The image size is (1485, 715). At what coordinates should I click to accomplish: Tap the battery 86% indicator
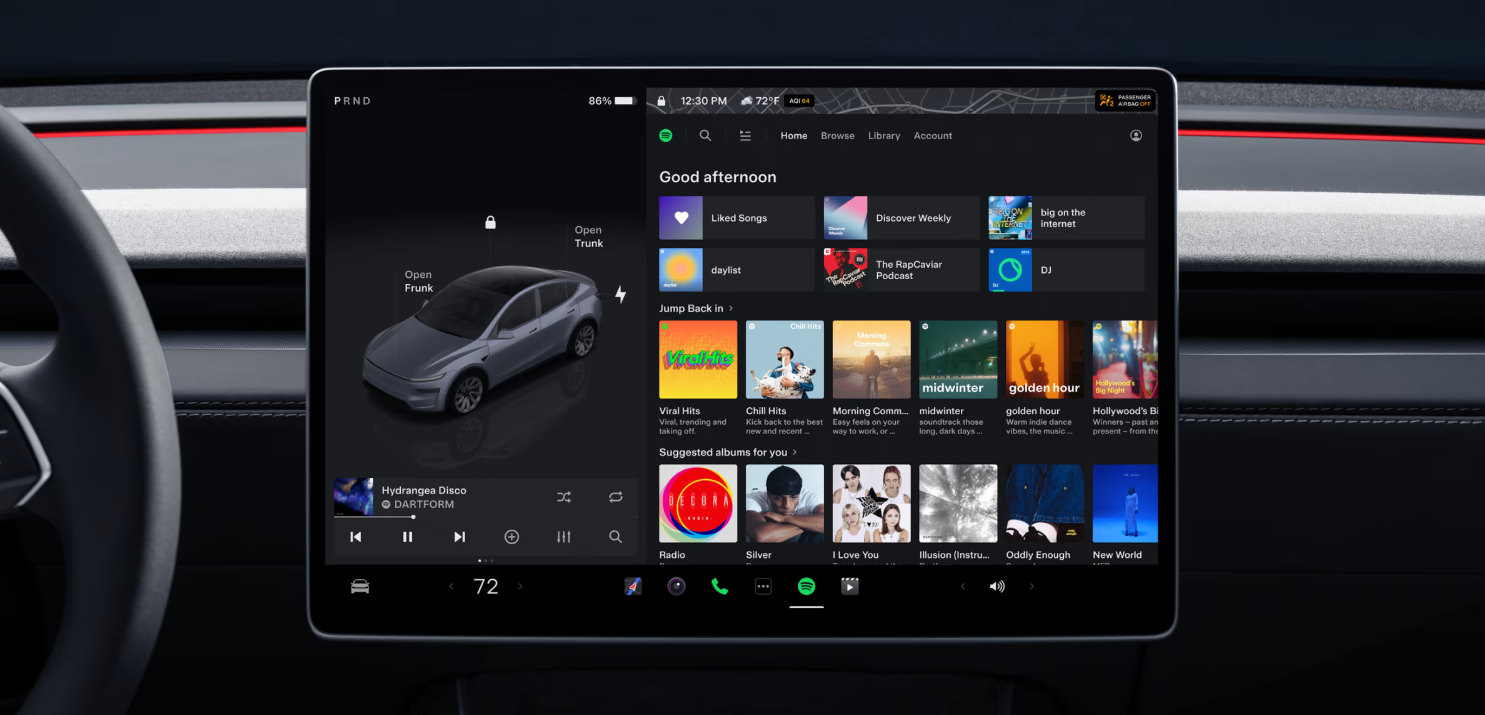pyautogui.click(x=612, y=101)
